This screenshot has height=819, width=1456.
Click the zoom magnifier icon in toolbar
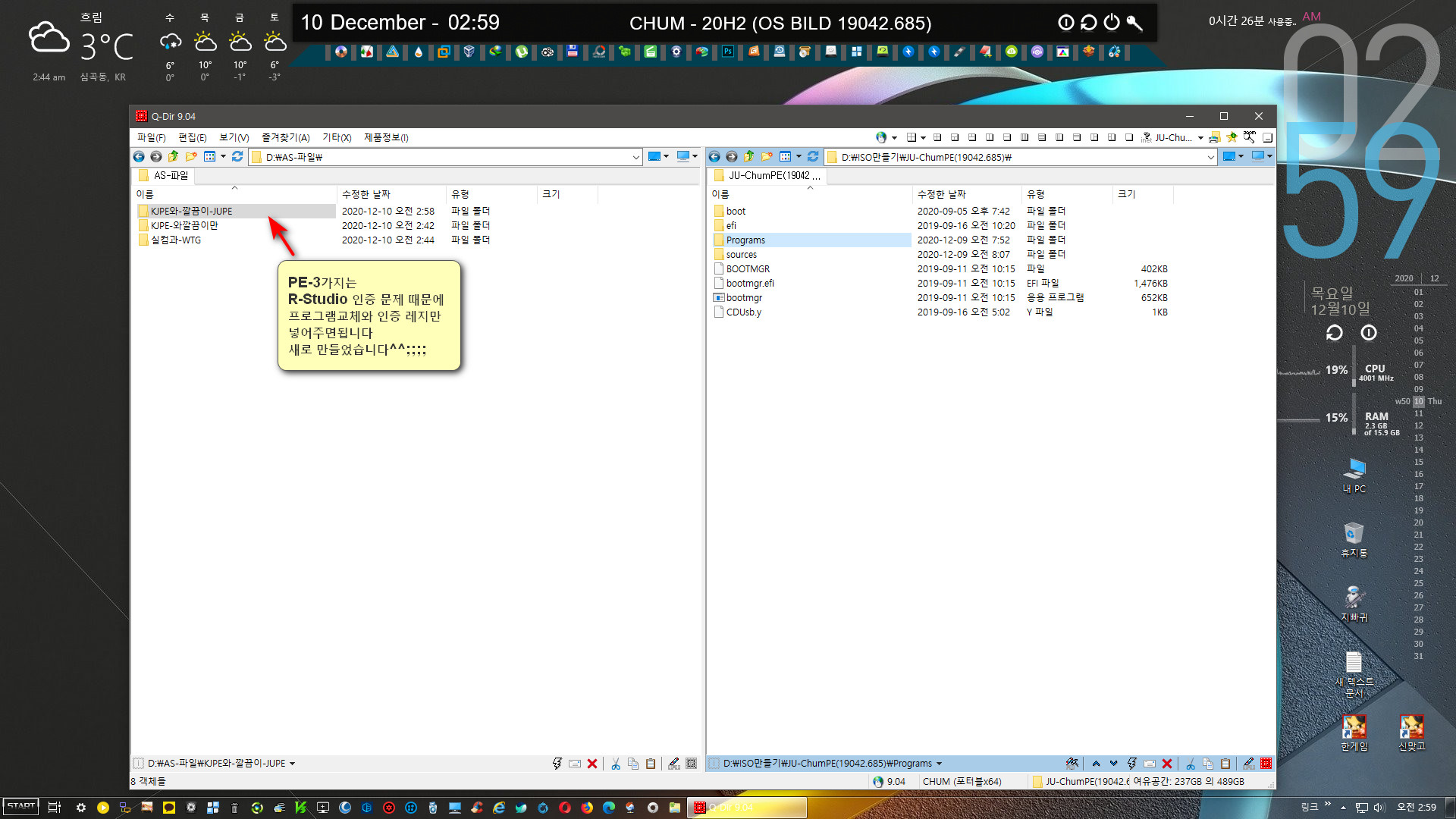coord(1249,138)
